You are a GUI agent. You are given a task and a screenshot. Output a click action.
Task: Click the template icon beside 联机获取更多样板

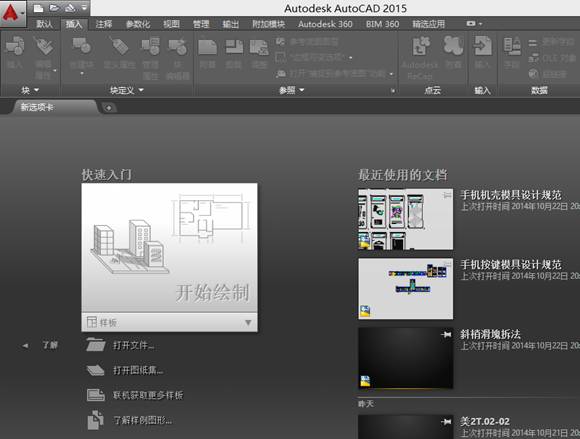[x=96, y=395]
